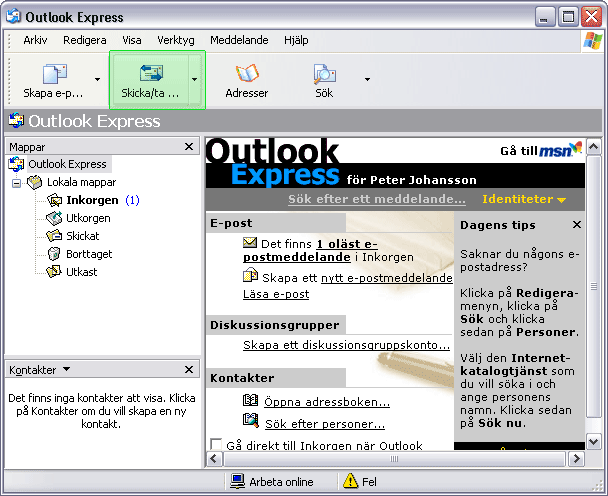The width and height of the screenshot is (608, 496).
Task: Open the Meddelande menu
Action: click(239, 40)
